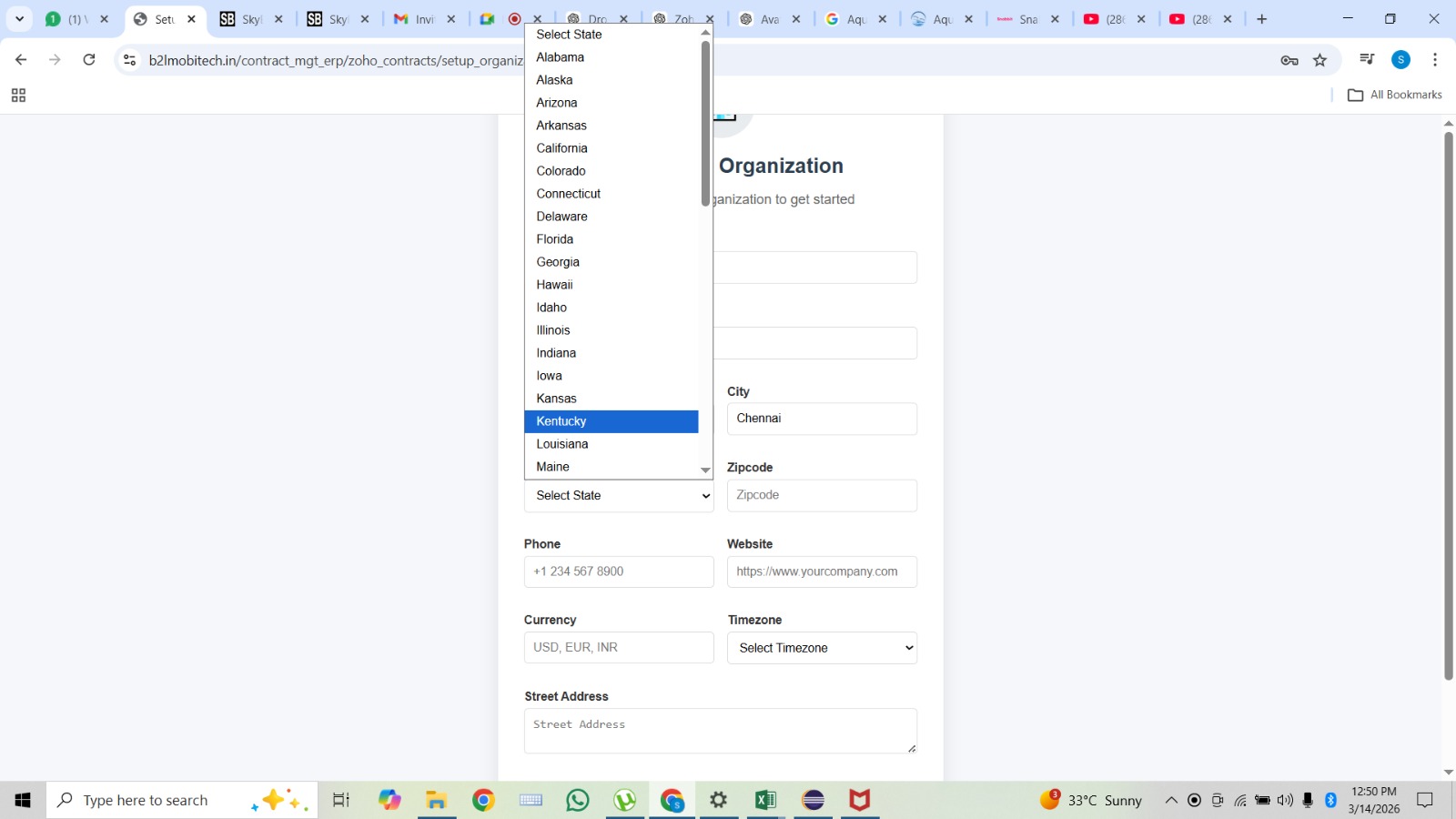
Task: Expand the Select Timezone dropdown
Action: click(822, 648)
